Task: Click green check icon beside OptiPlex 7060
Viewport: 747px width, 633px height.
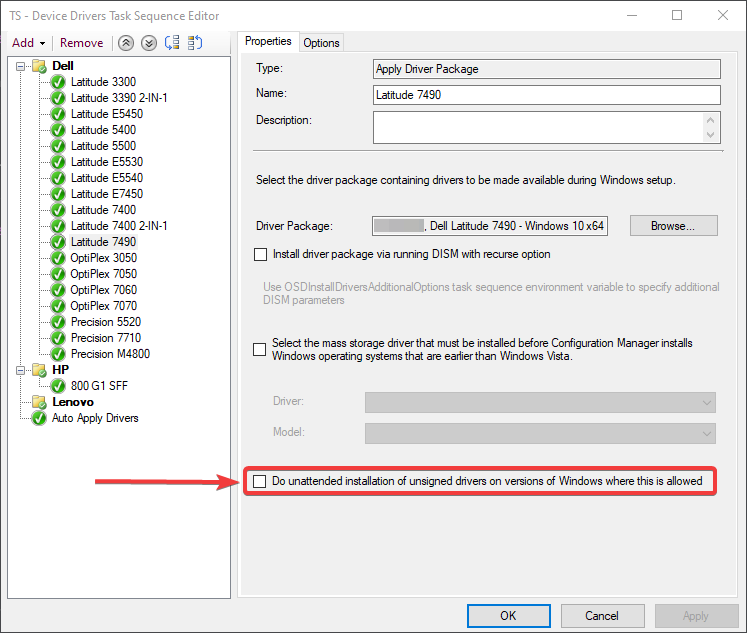Action: tap(58, 290)
